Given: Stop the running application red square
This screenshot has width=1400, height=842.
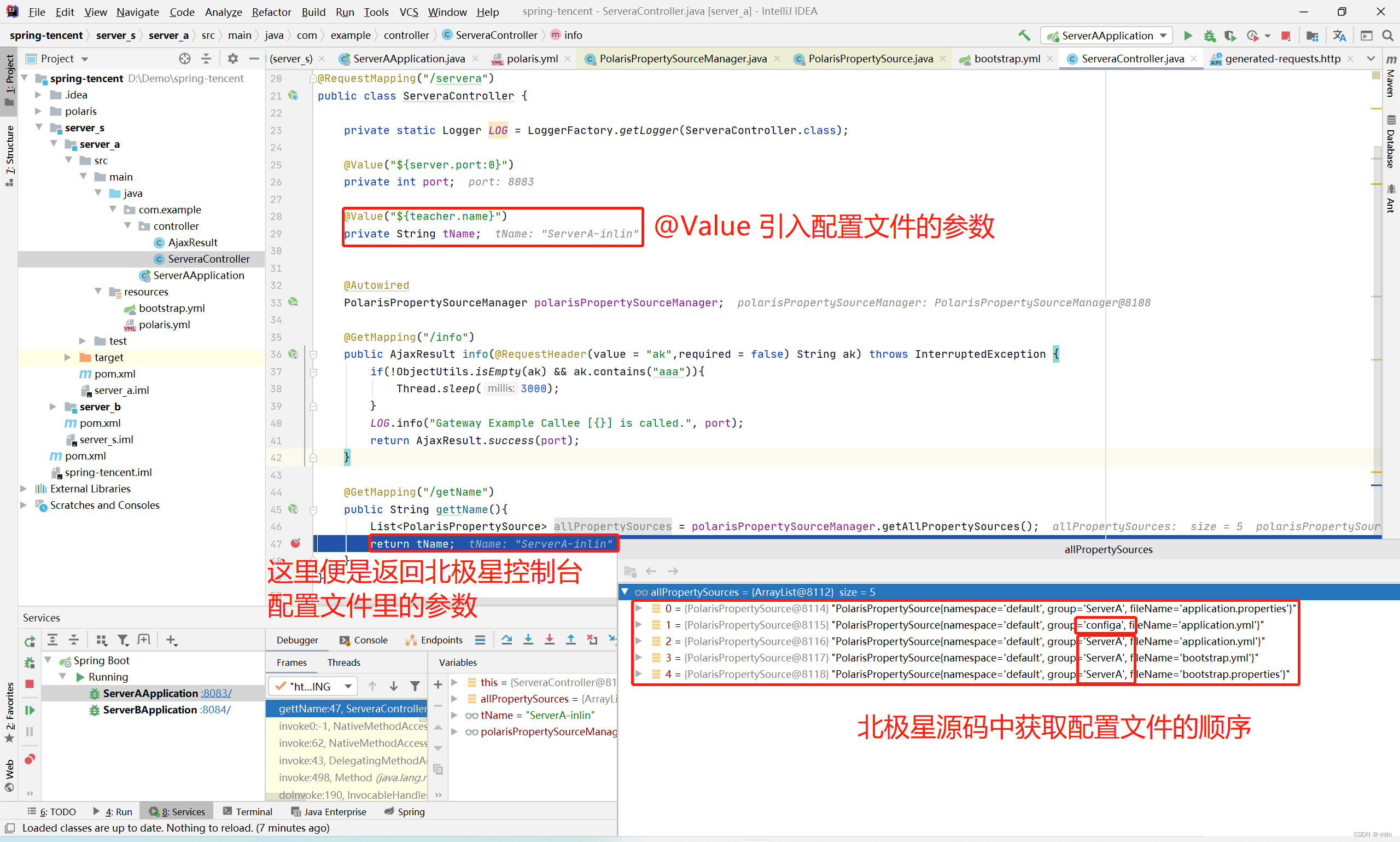Looking at the screenshot, I should click(x=1286, y=36).
